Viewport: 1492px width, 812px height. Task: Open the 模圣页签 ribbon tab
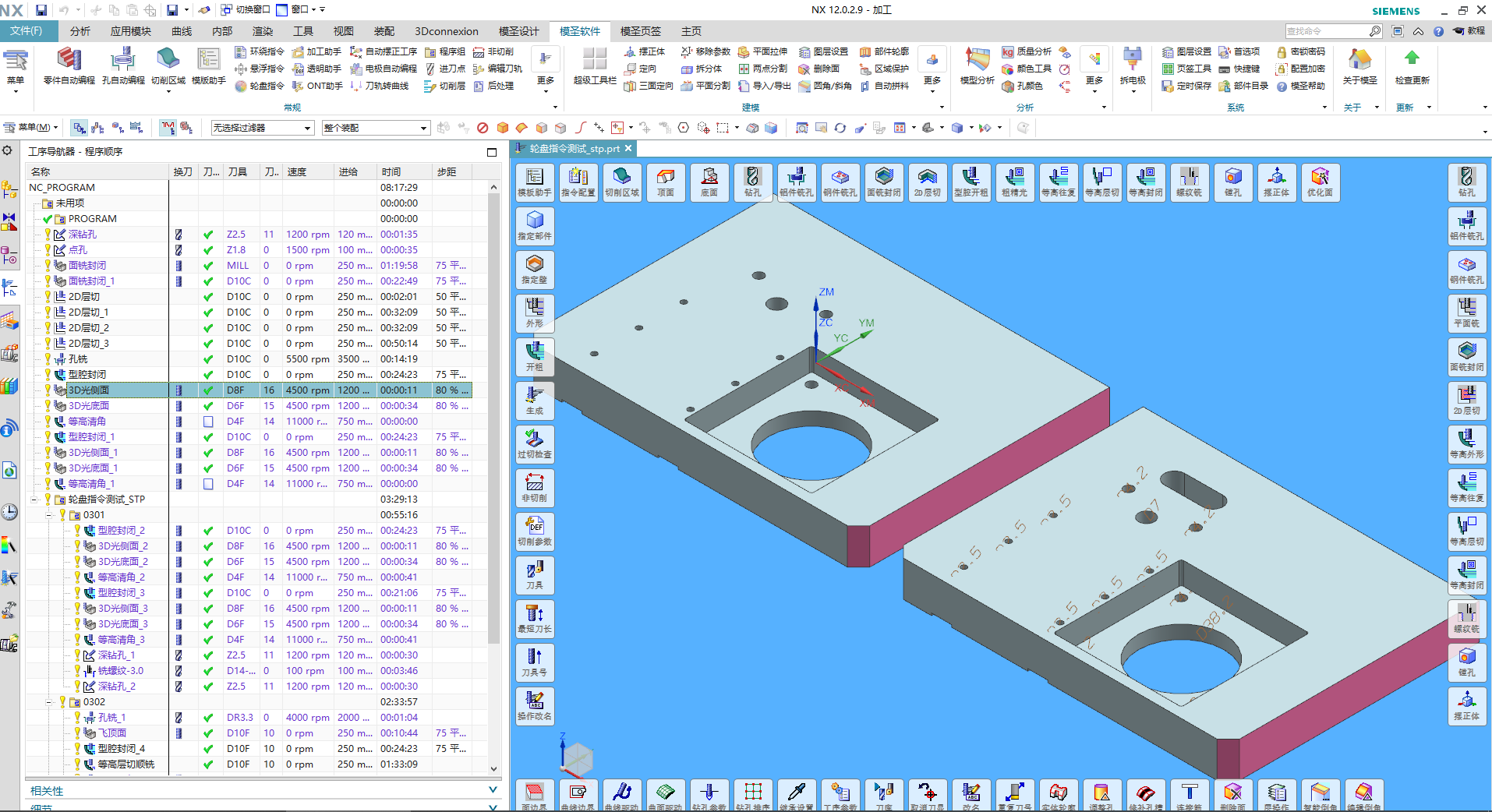pyautogui.click(x=640, y=31)
